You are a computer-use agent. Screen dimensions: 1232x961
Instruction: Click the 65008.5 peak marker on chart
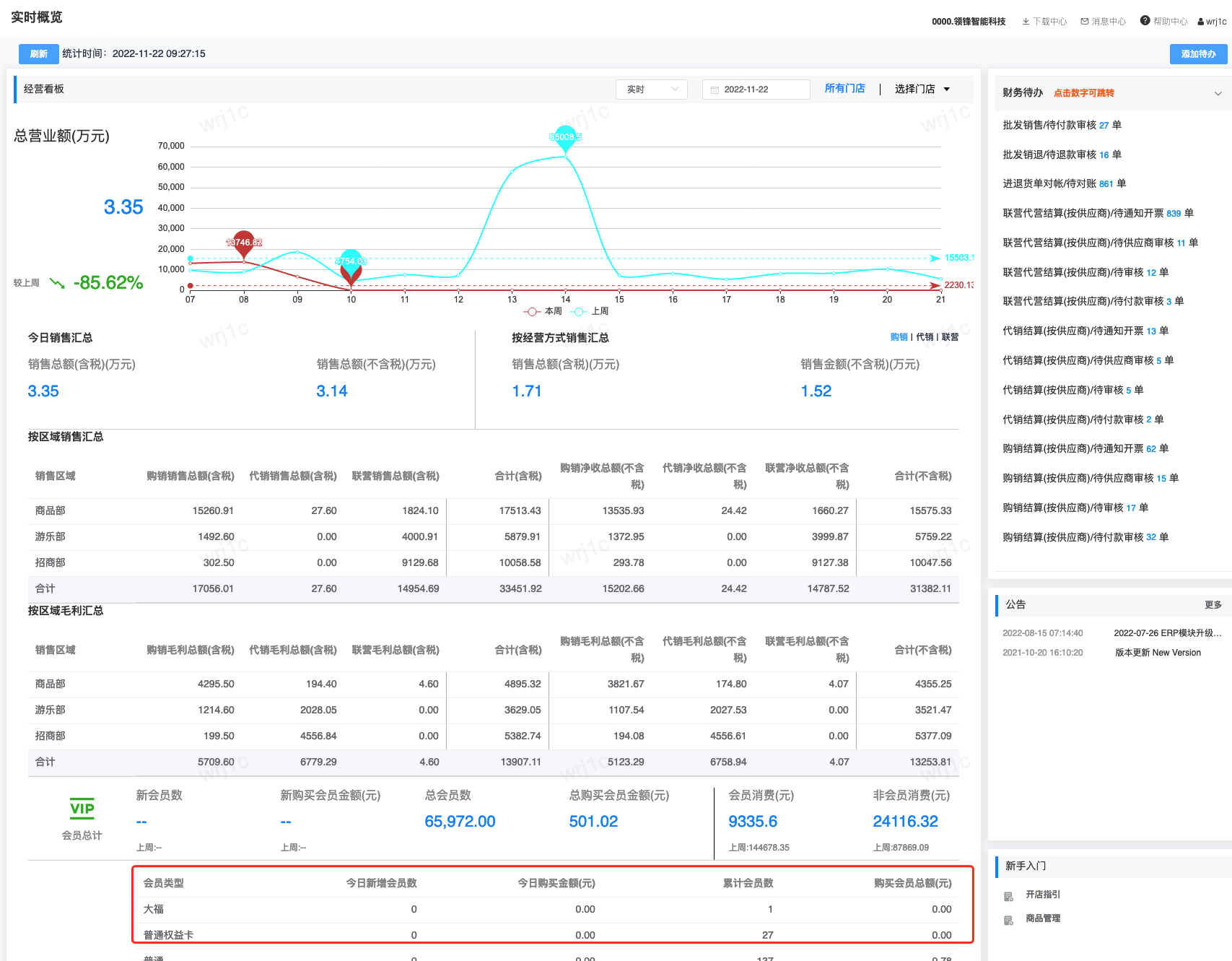click(565, 136)
